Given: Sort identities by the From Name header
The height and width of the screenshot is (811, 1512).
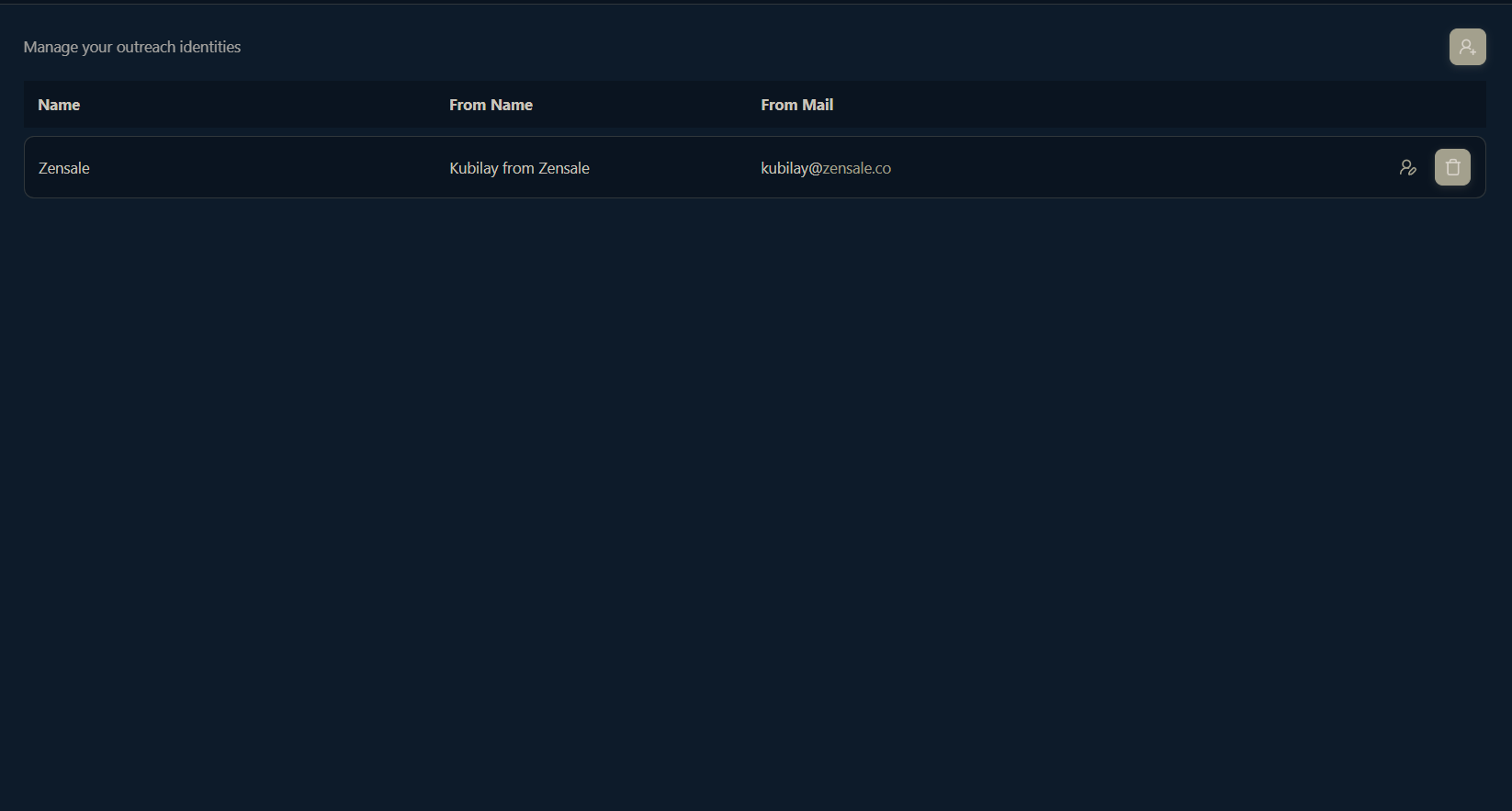Looking at the screenshot, I should click(x=491, y=105).
